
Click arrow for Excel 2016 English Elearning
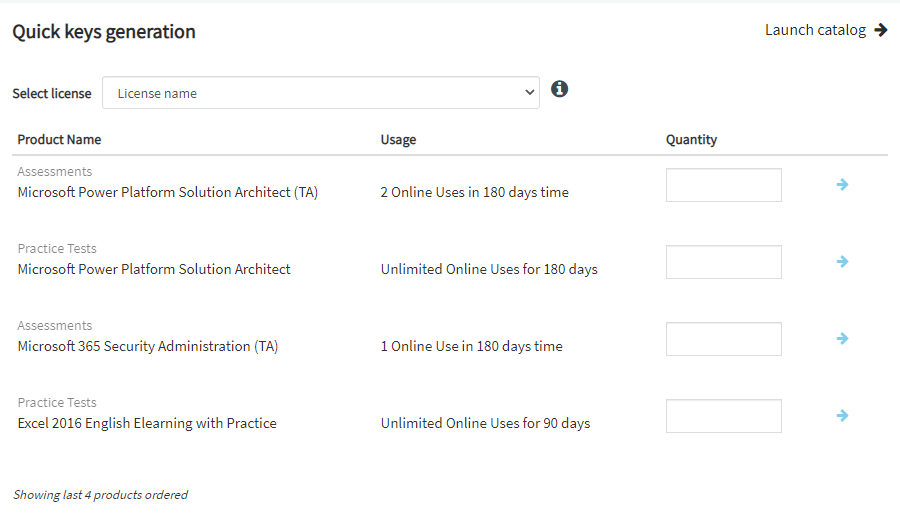pos(842,416)
